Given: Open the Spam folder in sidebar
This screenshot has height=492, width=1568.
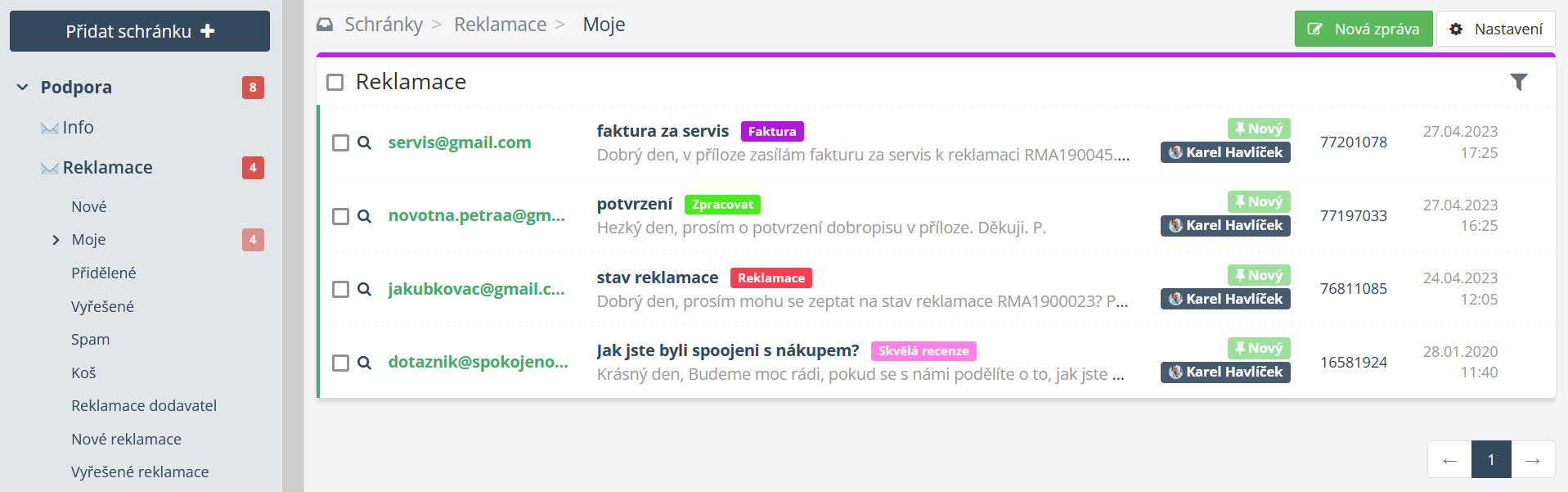Looking at the screenshot, I should 90,339.
